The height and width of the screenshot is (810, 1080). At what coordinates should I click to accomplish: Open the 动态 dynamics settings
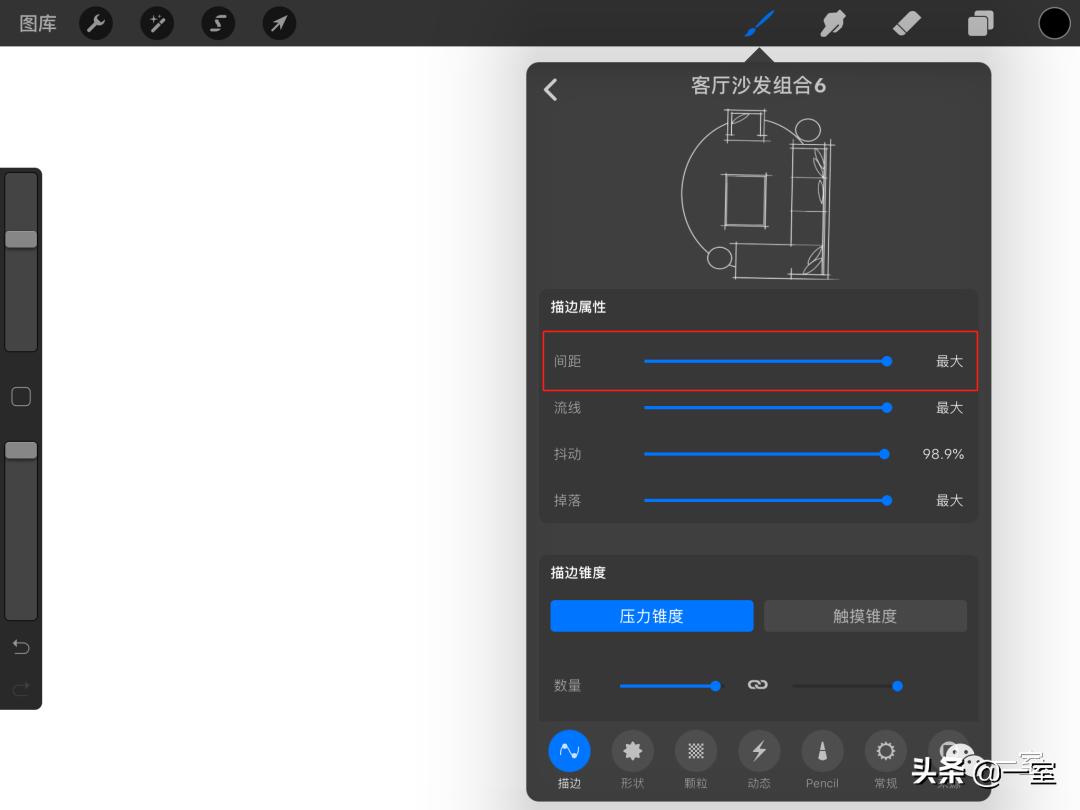point(759,752)
